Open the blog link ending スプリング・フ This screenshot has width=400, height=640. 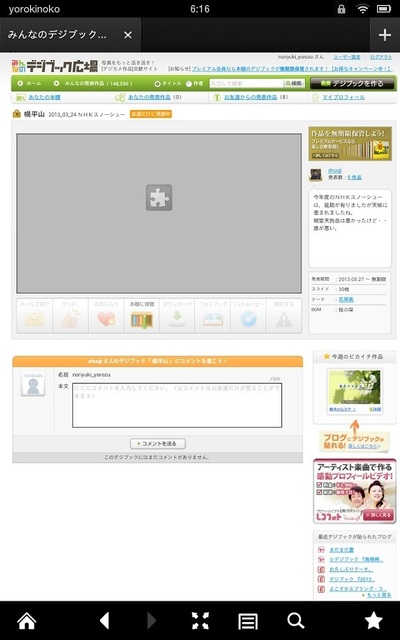[358, 589]
